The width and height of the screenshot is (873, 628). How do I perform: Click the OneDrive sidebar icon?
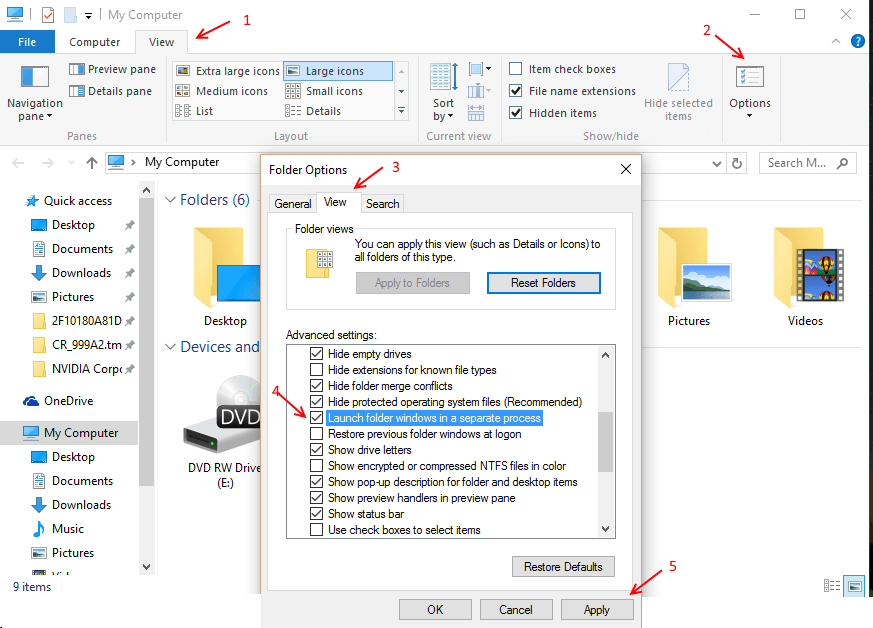[x=30, y=400]
